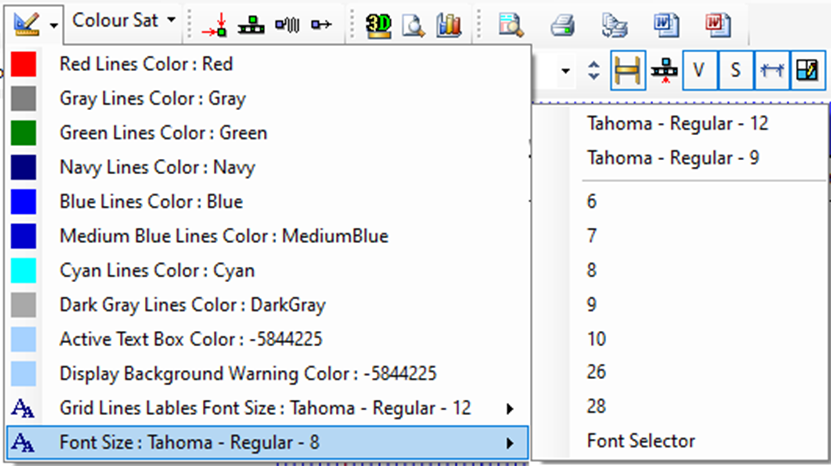Image resolution: width=831 pixels, height=466 pixels.
Task: Click the navy color swatch
Action: point(23,168)
